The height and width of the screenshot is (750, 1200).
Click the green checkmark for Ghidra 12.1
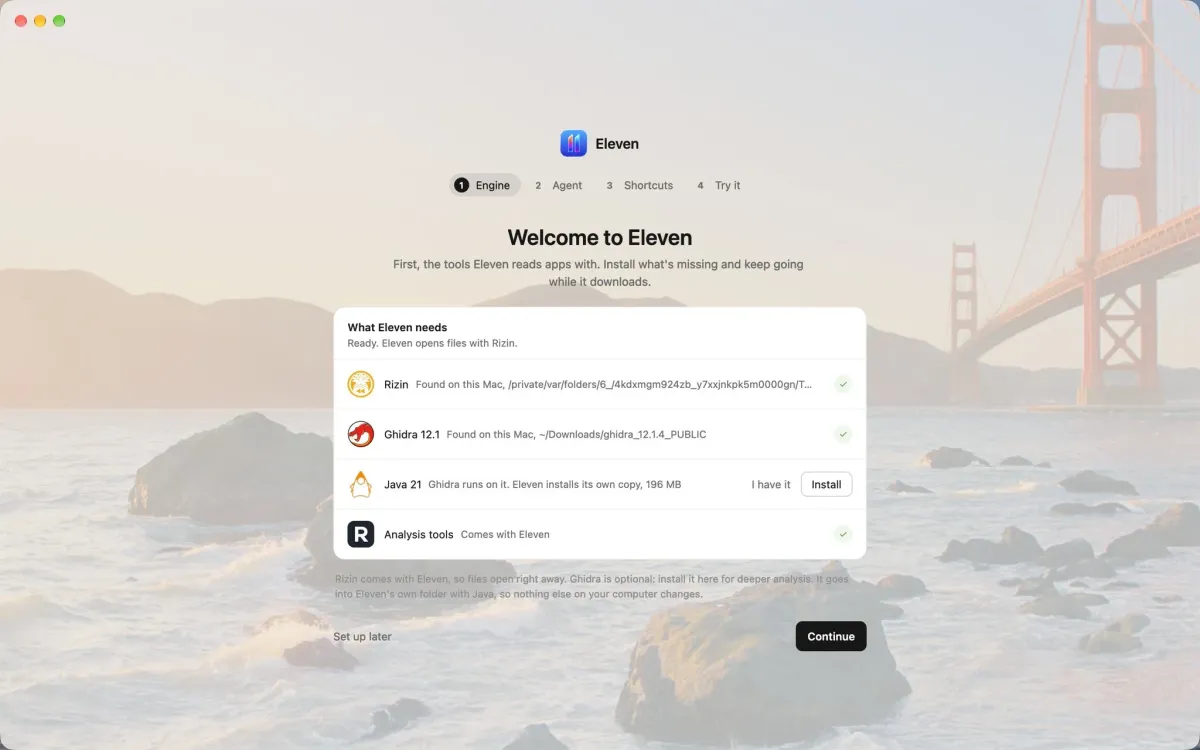(843, 434)
